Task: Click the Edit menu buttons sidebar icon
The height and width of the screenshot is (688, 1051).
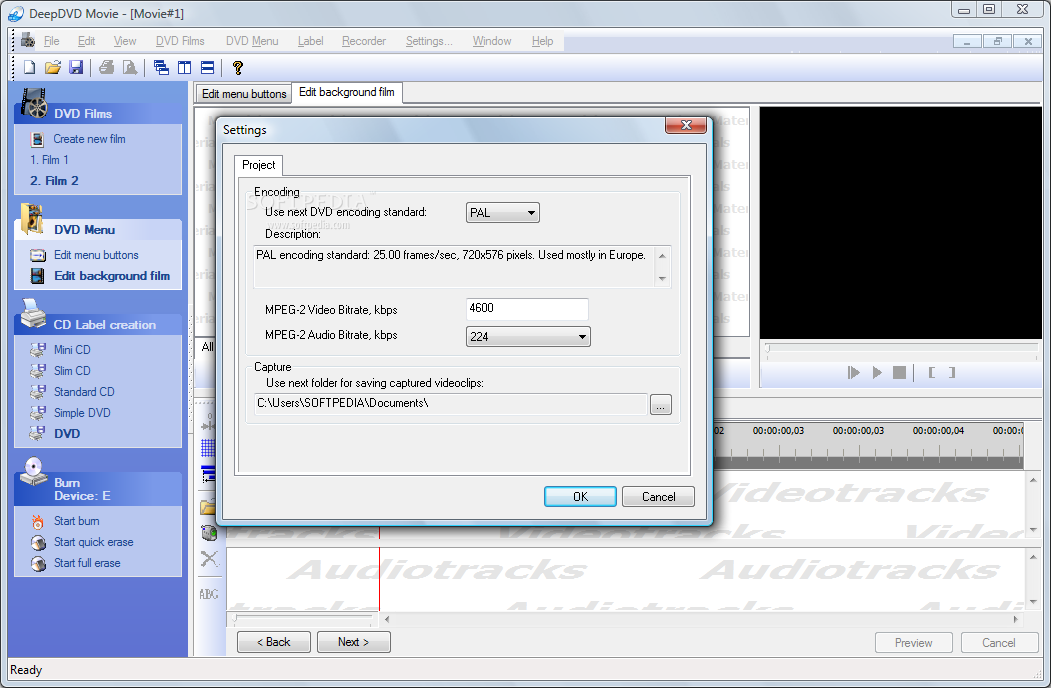Action: pyautogui.click(x=38, y=255)
